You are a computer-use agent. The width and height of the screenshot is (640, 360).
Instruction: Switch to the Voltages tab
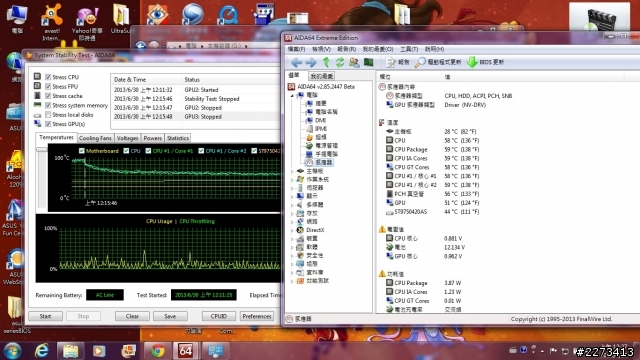tap(127, 138)
